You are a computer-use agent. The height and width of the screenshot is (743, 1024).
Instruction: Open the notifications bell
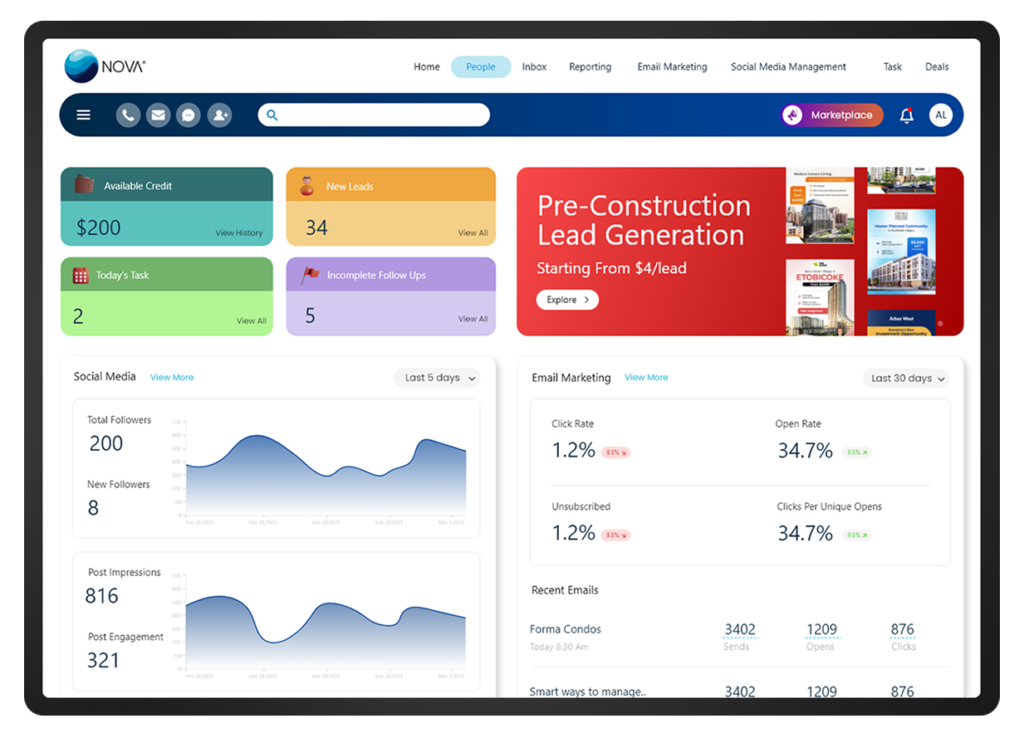(x=906, y=115)
